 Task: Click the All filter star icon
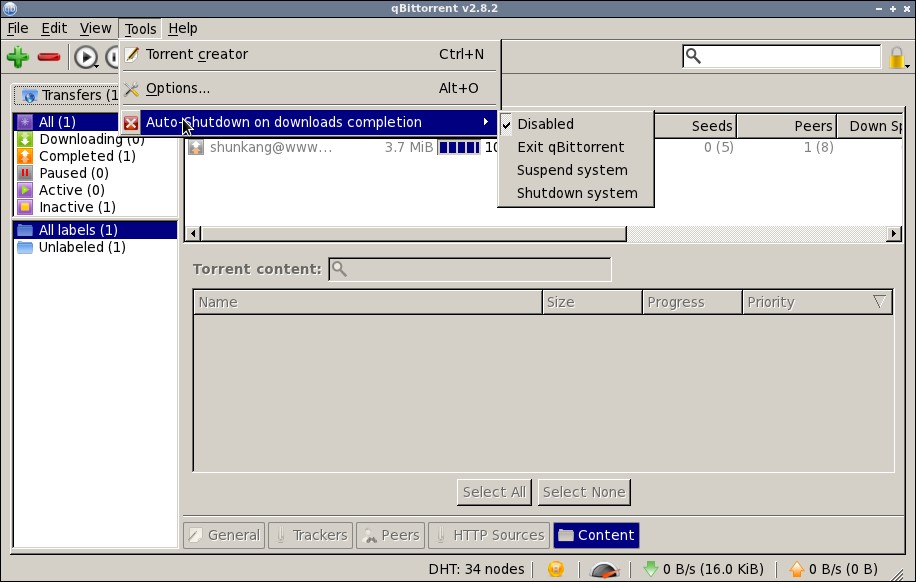[25, 122]
